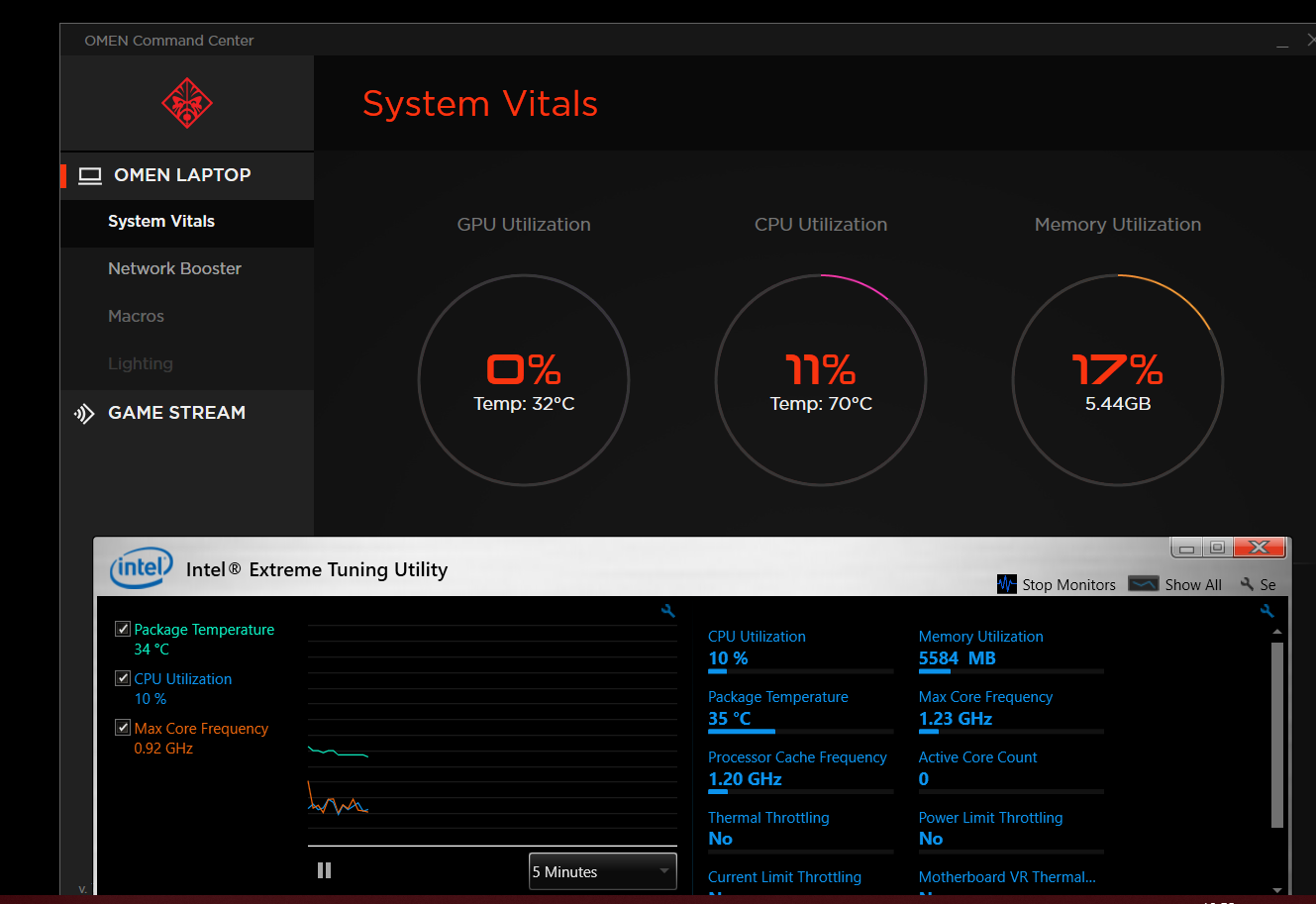
Task: Click the blue wrench icon above the graph
Action: coord(667,611)
